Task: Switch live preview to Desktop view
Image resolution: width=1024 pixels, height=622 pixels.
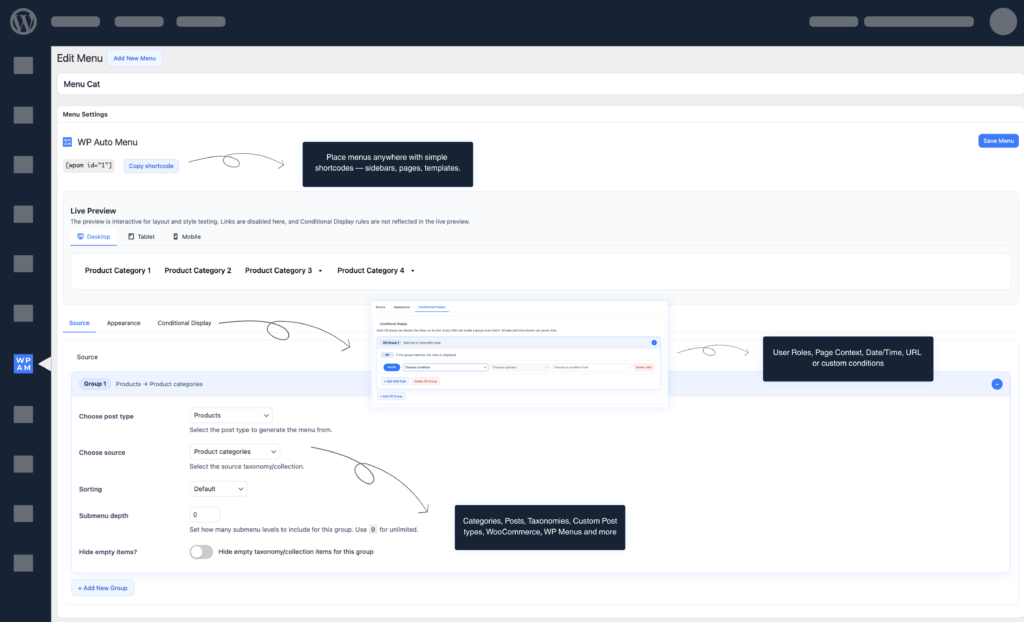Action: (94, 237)
